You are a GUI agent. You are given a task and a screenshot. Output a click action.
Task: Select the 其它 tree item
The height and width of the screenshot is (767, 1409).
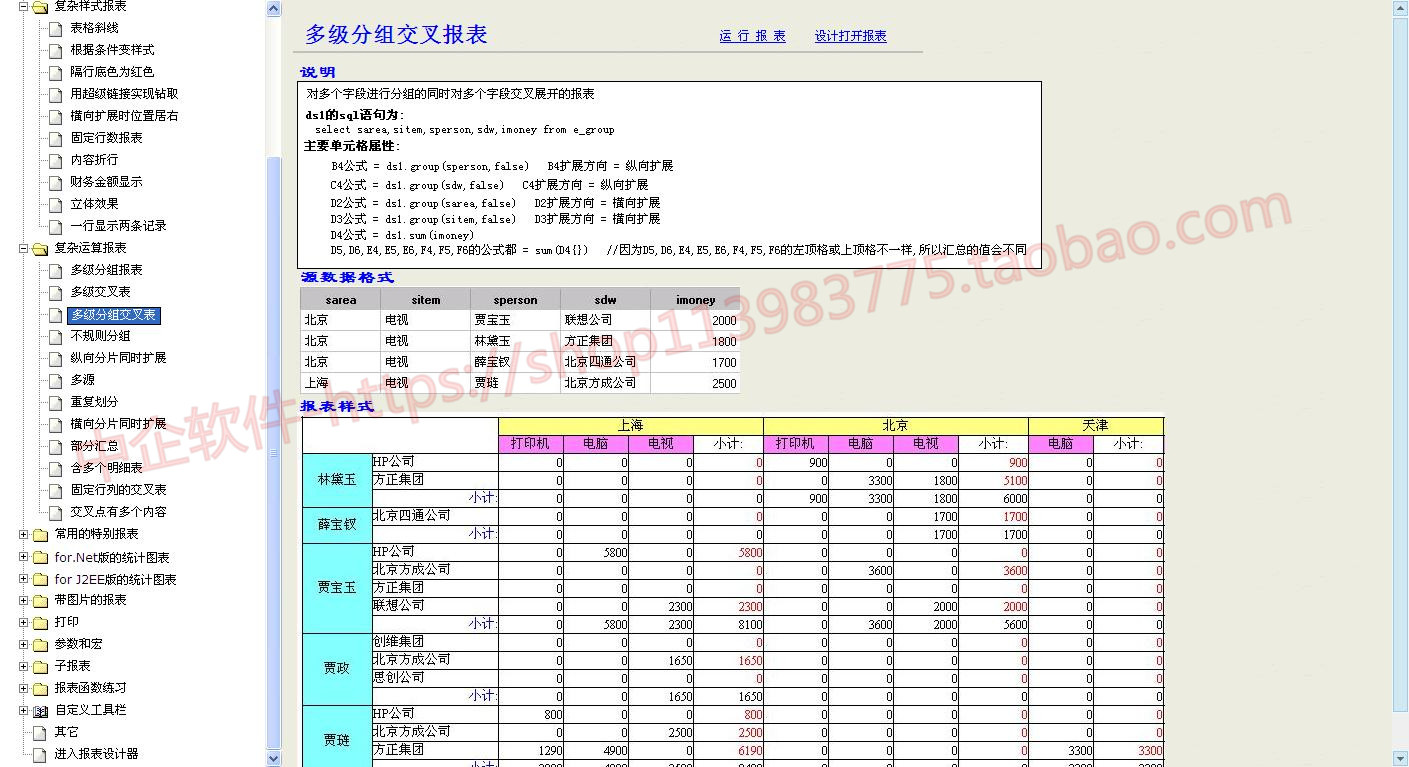(x=66, y=732)
